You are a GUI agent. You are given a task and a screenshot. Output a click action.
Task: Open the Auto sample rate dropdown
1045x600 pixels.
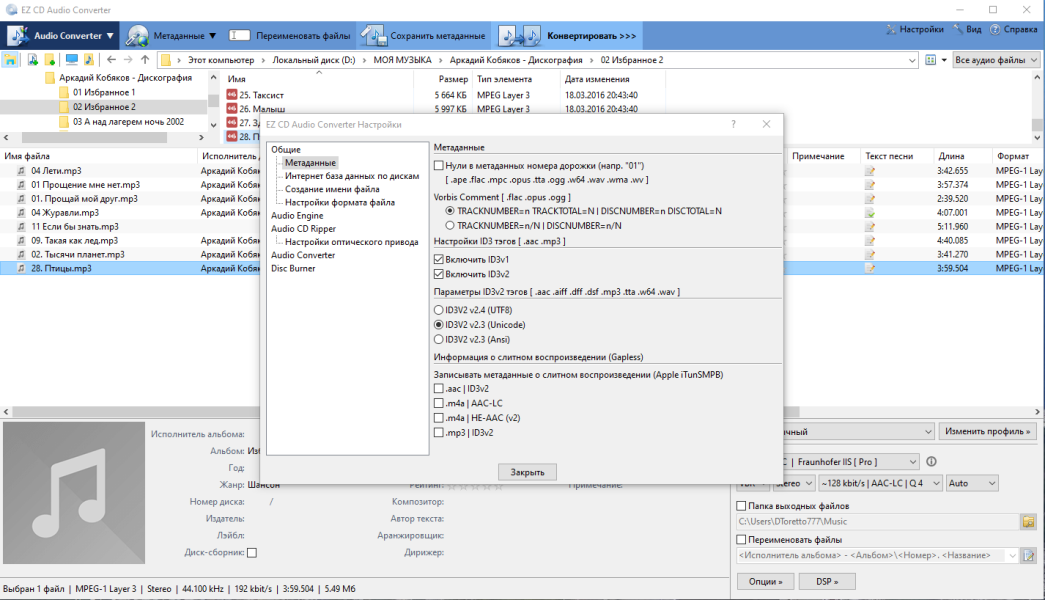pos(972,483)
